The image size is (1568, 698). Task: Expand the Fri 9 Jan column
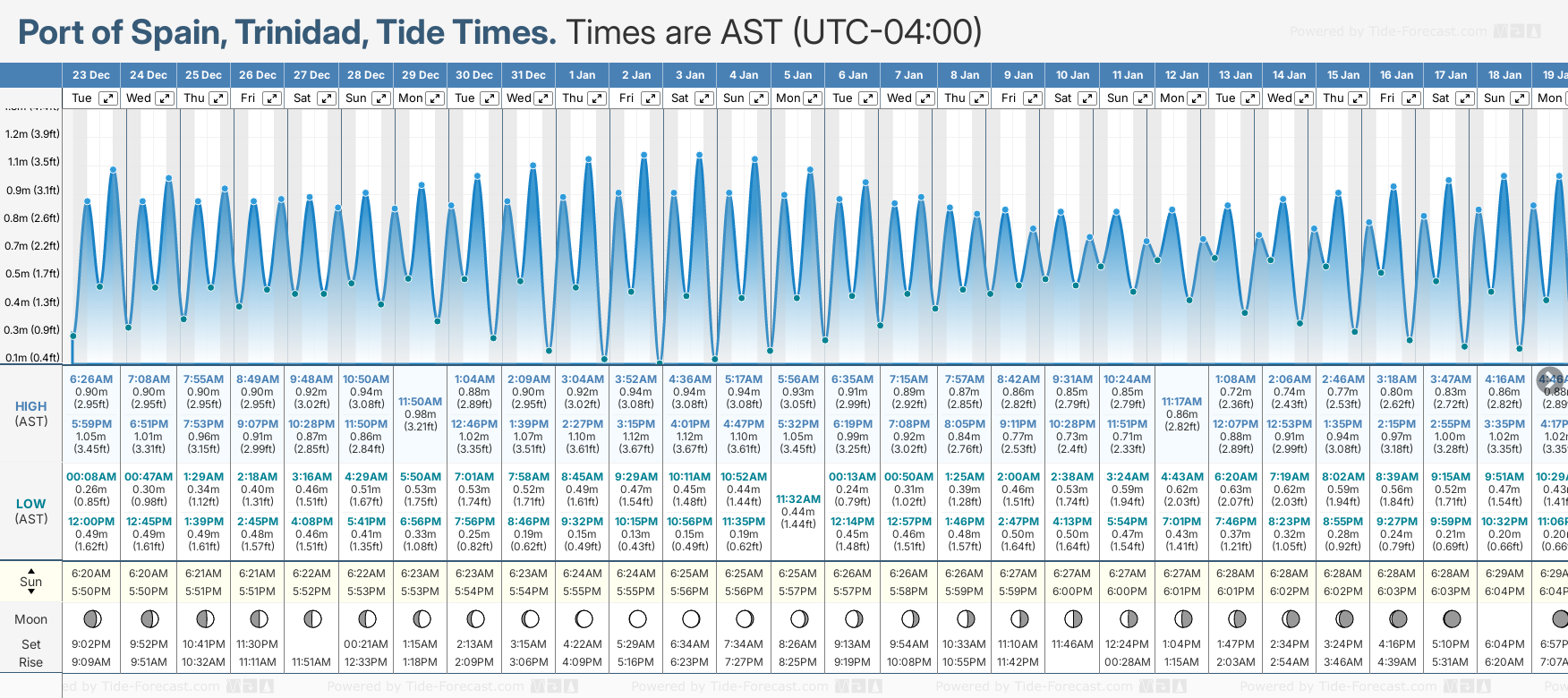click(x=1033, y=98)
